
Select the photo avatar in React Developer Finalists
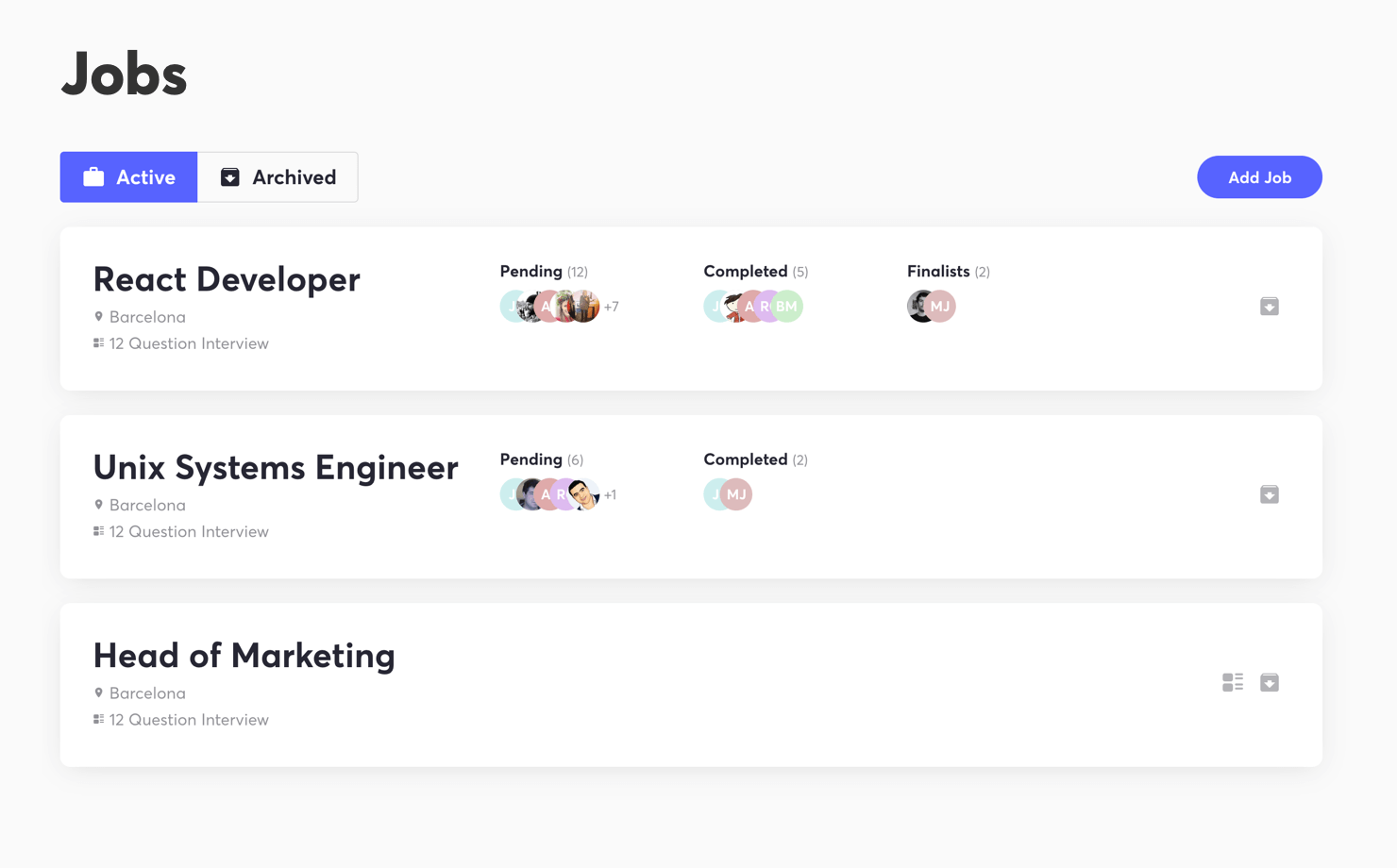coord(917,307)
